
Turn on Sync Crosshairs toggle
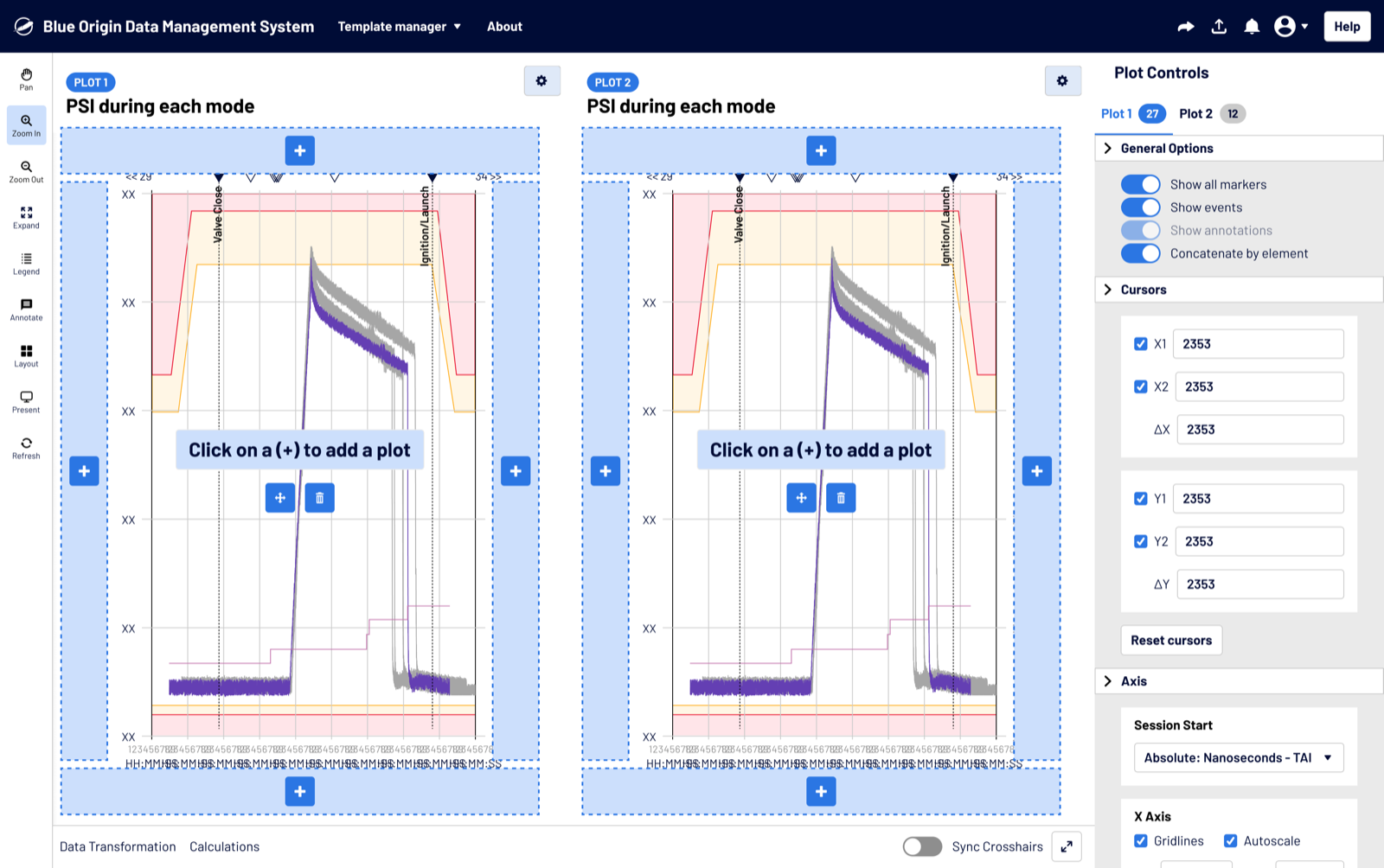tap(922, 846)
